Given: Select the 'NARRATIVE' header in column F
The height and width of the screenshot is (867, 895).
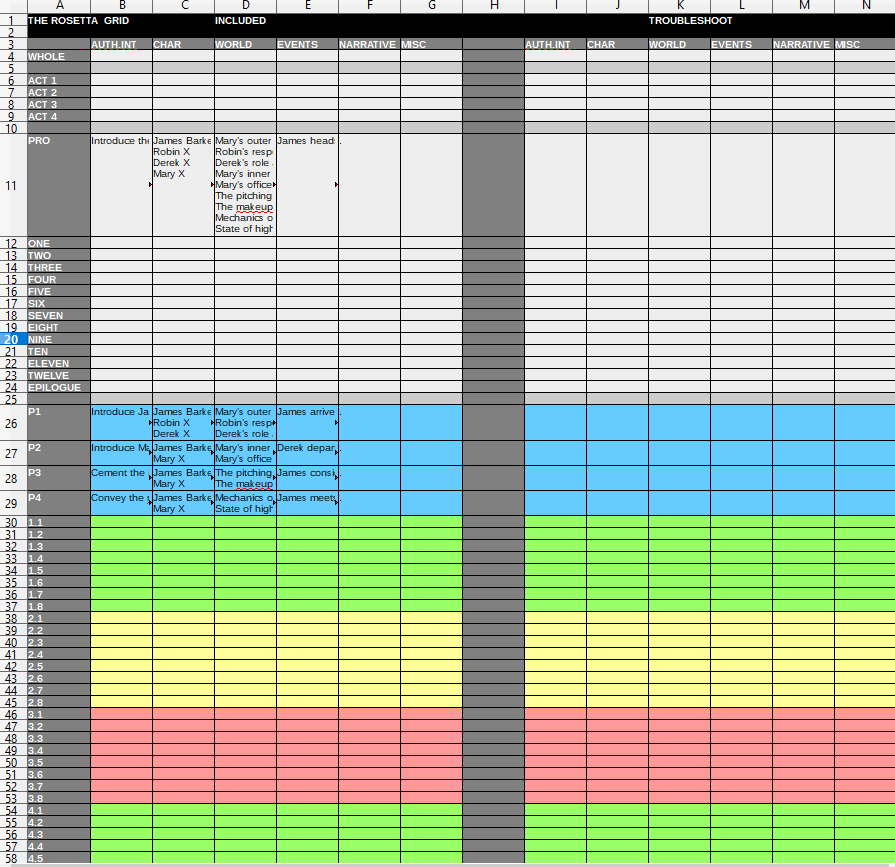Looking at the screenshot, I should point(370,44).
